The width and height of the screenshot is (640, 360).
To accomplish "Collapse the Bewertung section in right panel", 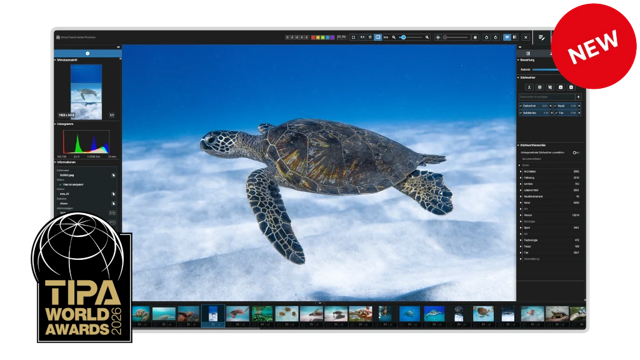I will (x=518, y=60).
